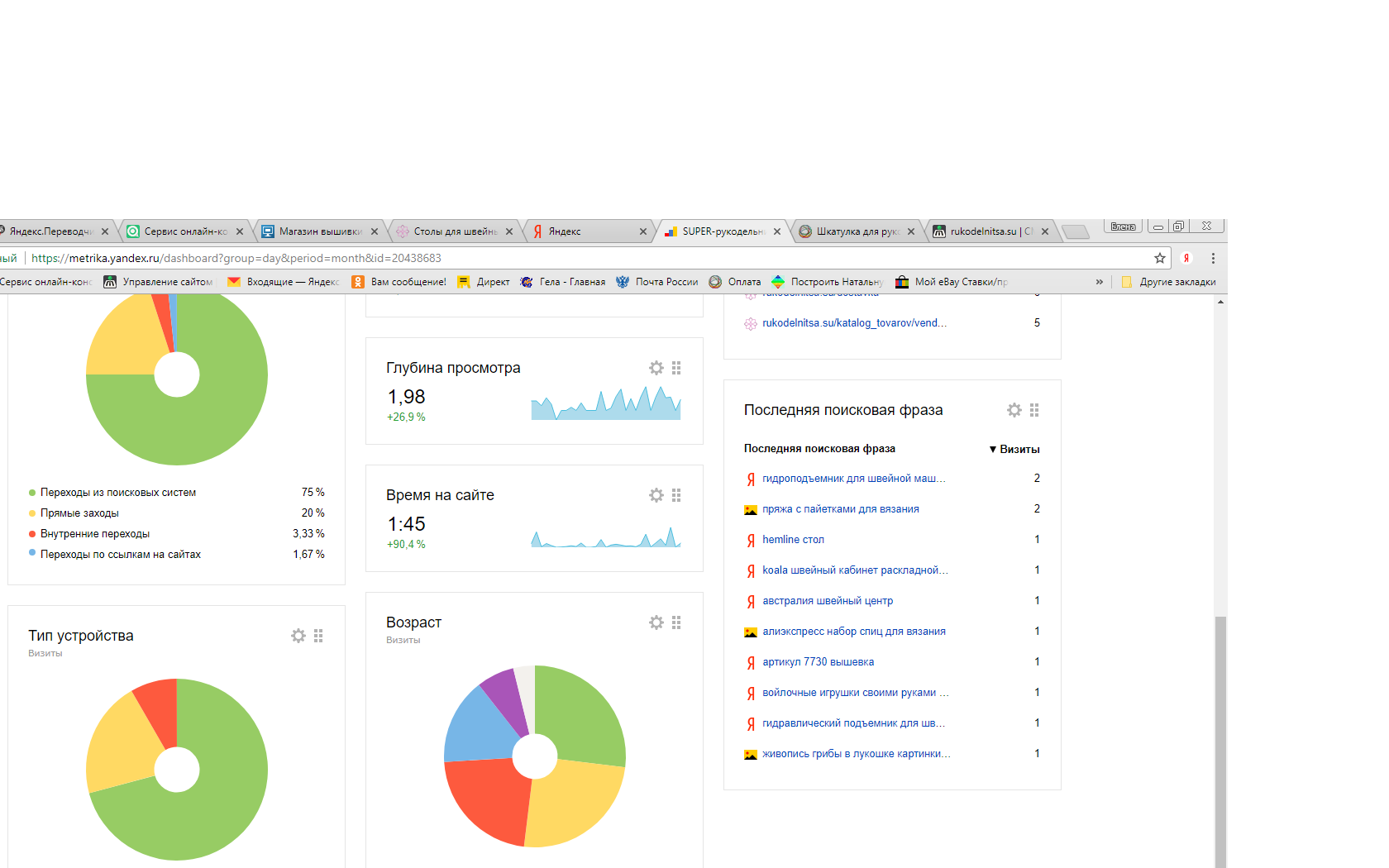
Task: Open the Chrome three-dot menu
Action: tap(1213, 258)
